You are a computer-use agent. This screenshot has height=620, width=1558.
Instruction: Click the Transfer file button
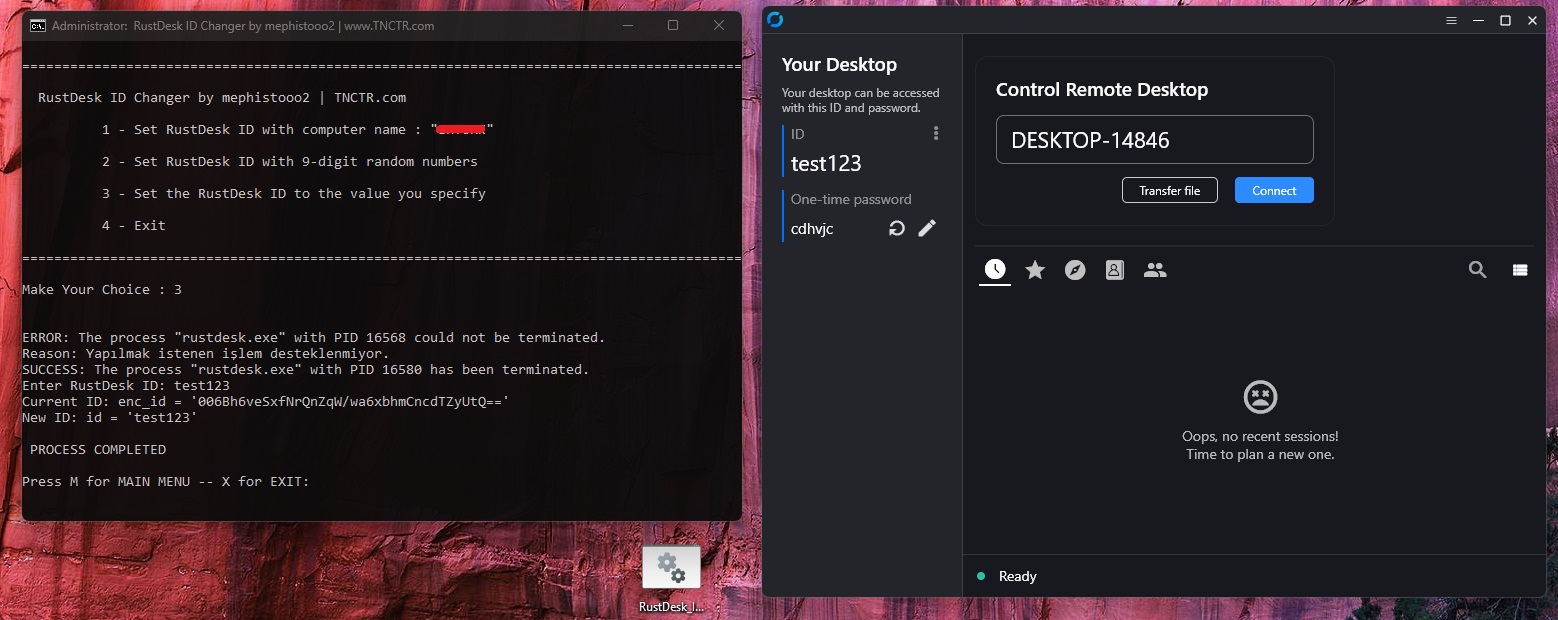tap(1170, 190)
